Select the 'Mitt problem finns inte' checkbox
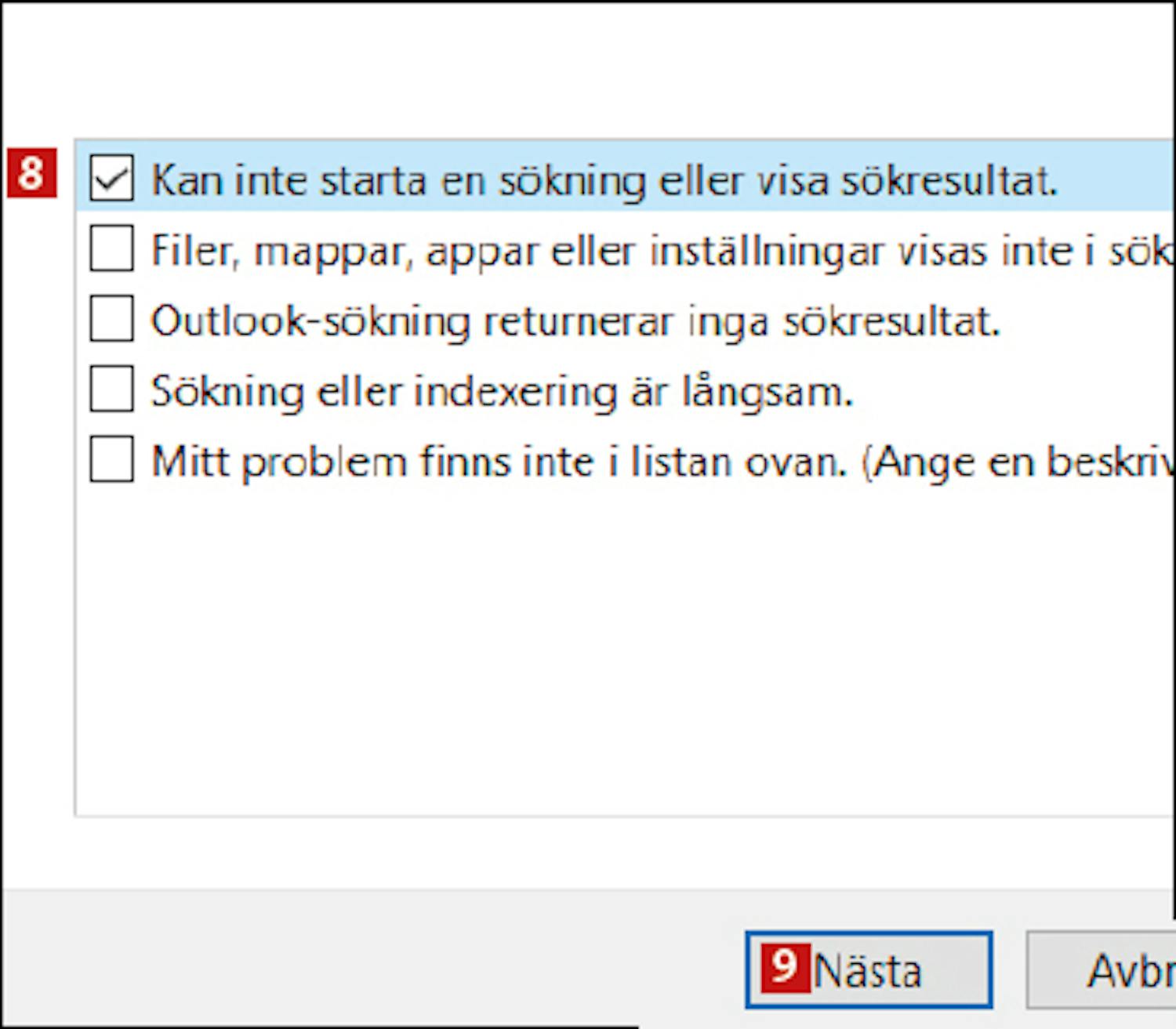The width and height of the screenshot is (1176, 1029). click(111, 459)
